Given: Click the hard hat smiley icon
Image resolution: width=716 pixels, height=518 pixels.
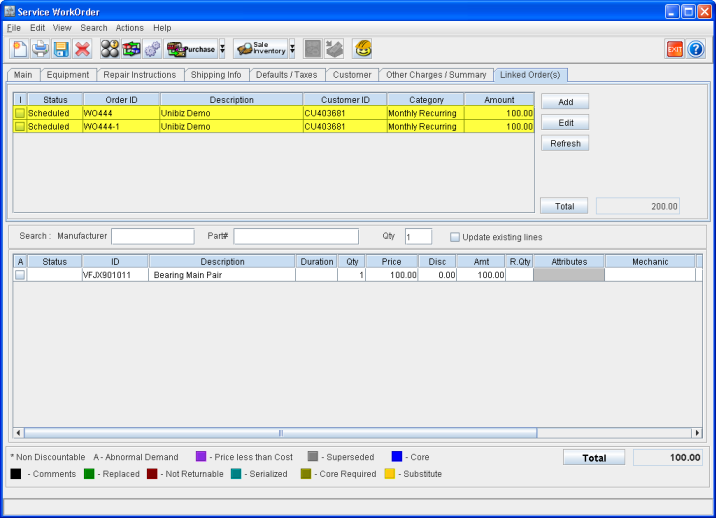Looking at the screenshot, I should click(363, 48).
